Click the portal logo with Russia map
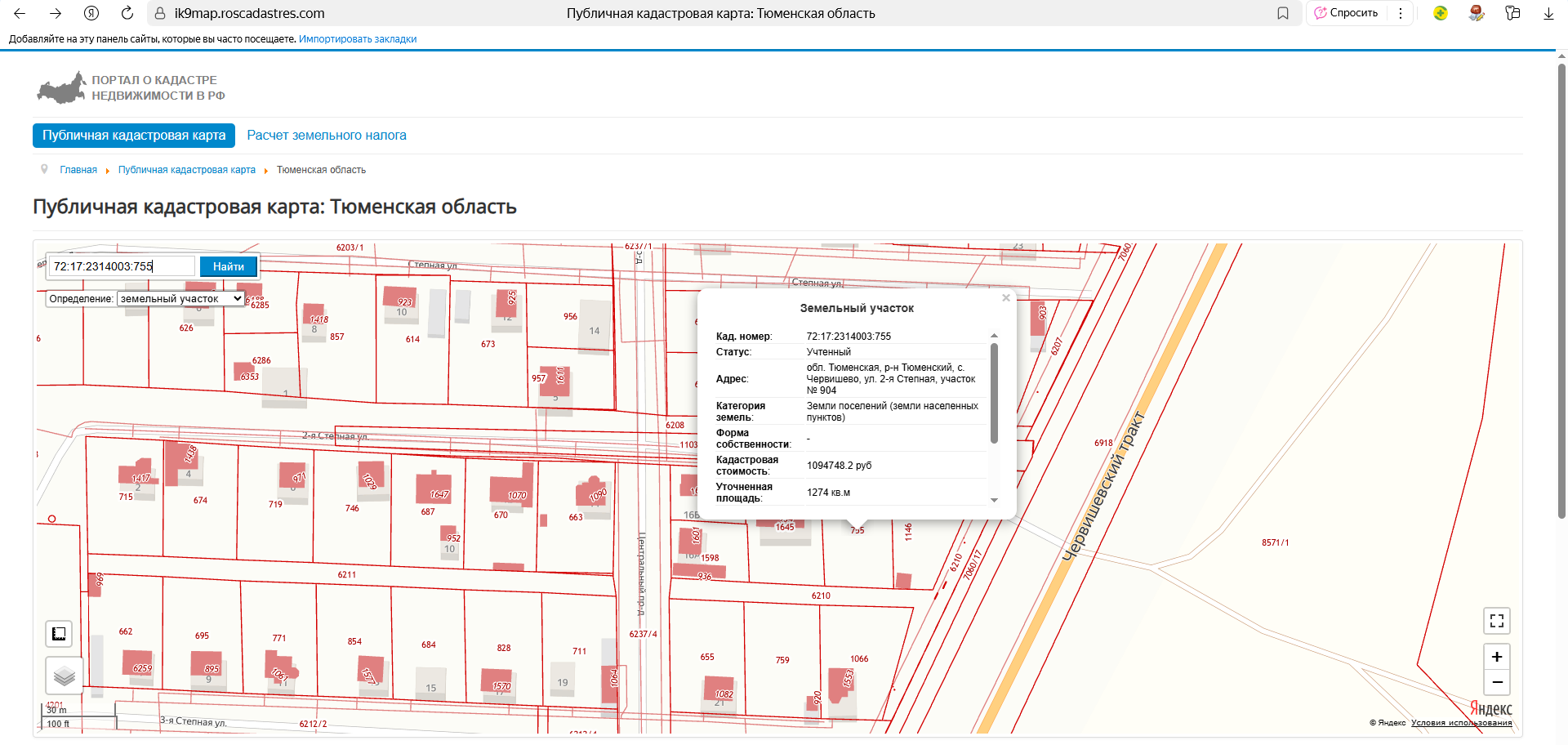1568x745 pixels. click(x=61, y=88)
